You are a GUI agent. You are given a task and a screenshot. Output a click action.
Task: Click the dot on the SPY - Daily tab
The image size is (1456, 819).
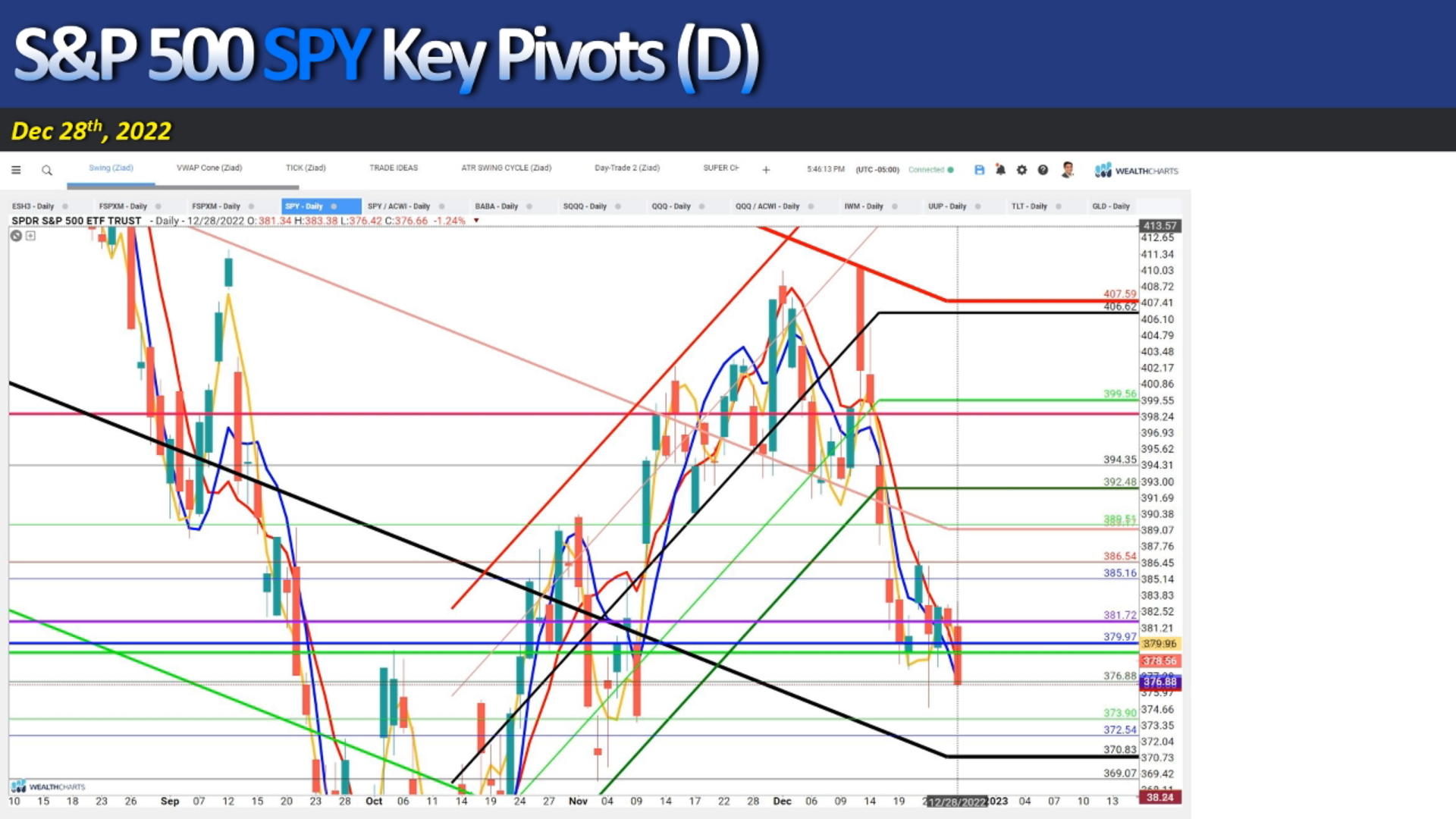coord(334,206)
